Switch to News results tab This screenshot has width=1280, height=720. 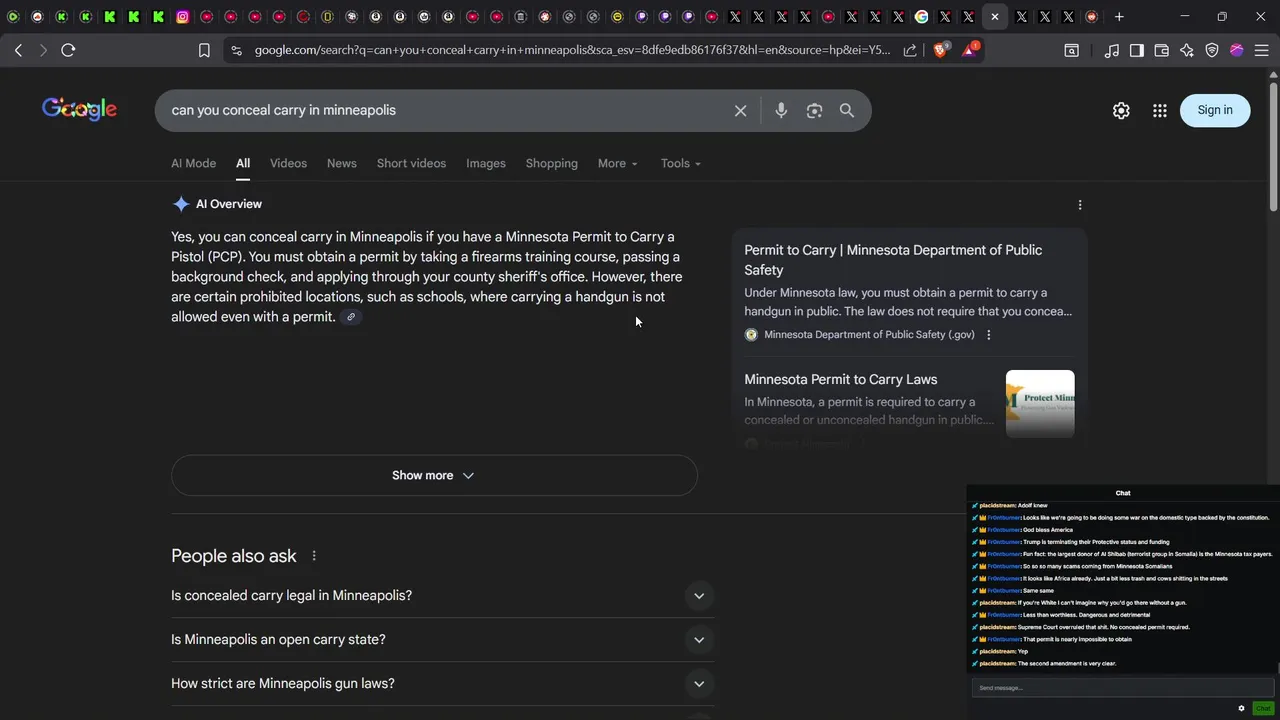point(342,164)
